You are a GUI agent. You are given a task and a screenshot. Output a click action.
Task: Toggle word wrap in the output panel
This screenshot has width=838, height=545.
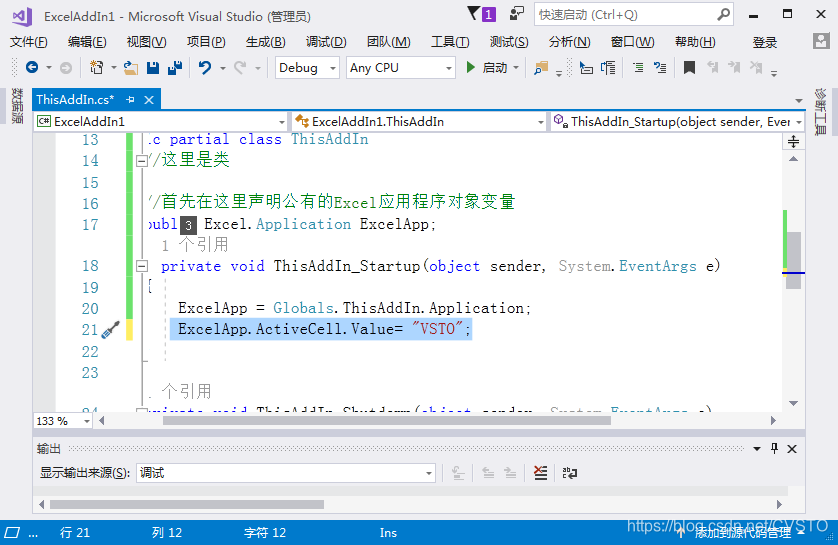570,472
